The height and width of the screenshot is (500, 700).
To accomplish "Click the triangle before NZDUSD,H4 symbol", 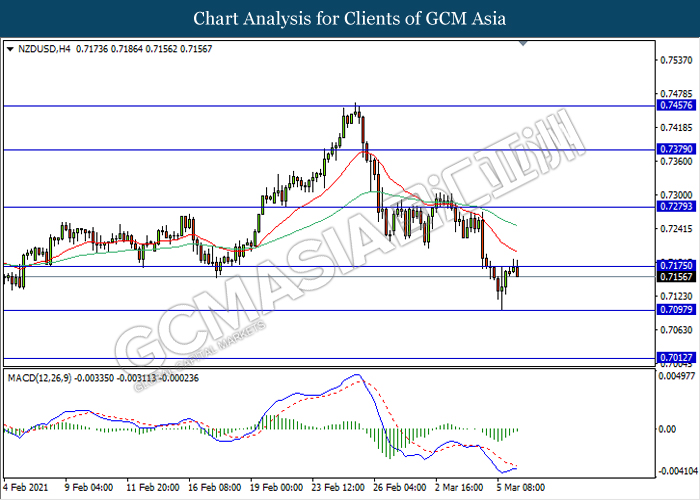I will point(10,49).
